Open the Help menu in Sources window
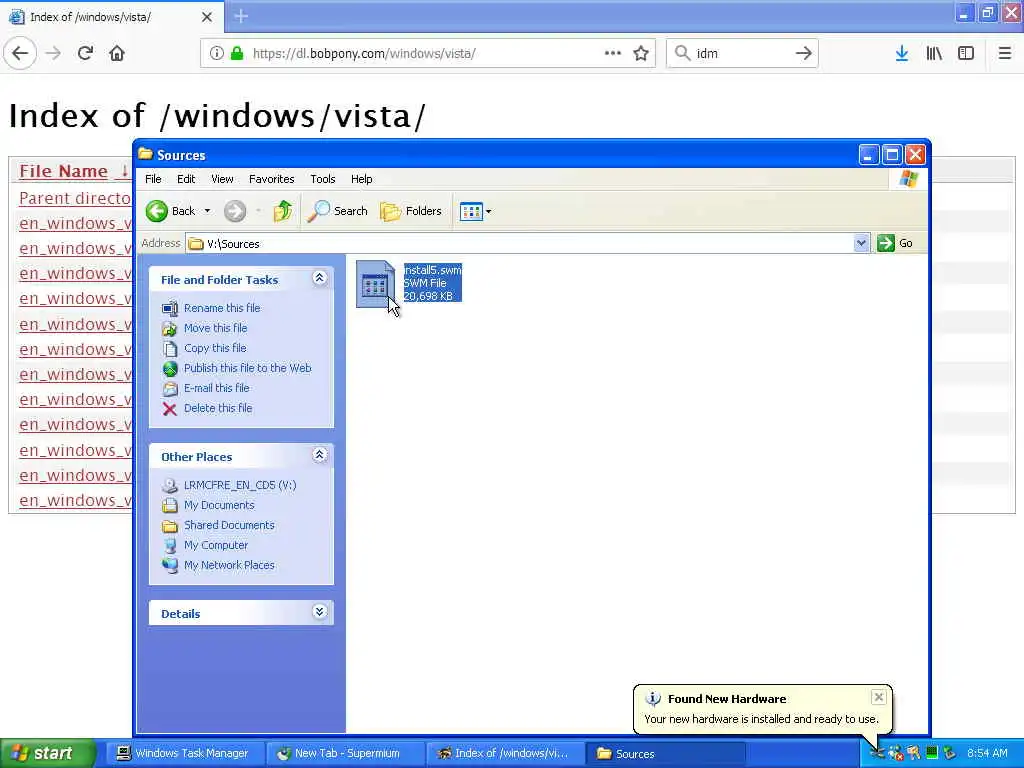This screenshot has height=768, width=1024. point(361,179)
